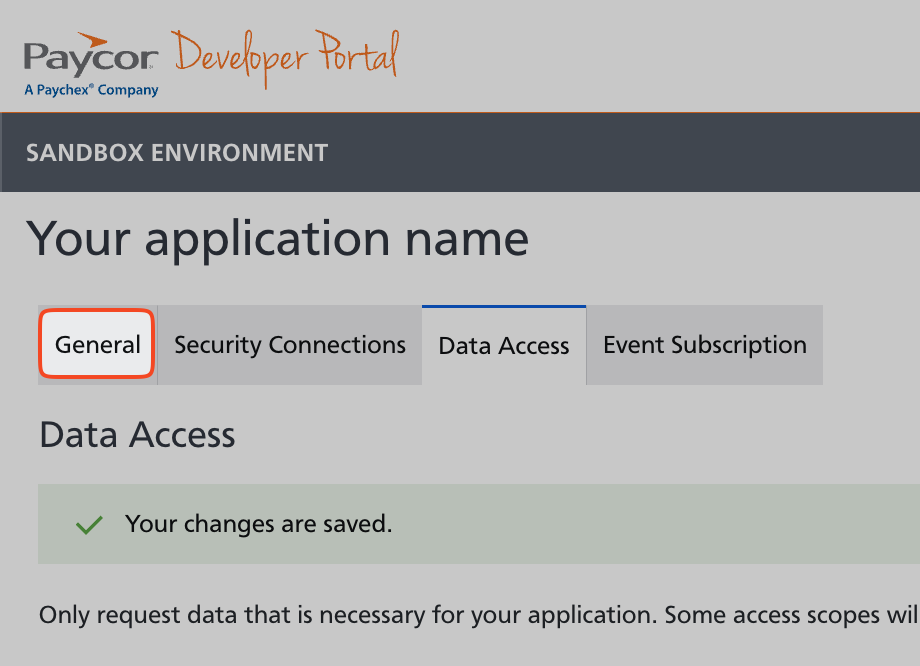Viewport: 920px width, 666px height.
Task: Click the handwritten 'Developer' word in header
Action: pyautogui.click(x=237, y=56)
